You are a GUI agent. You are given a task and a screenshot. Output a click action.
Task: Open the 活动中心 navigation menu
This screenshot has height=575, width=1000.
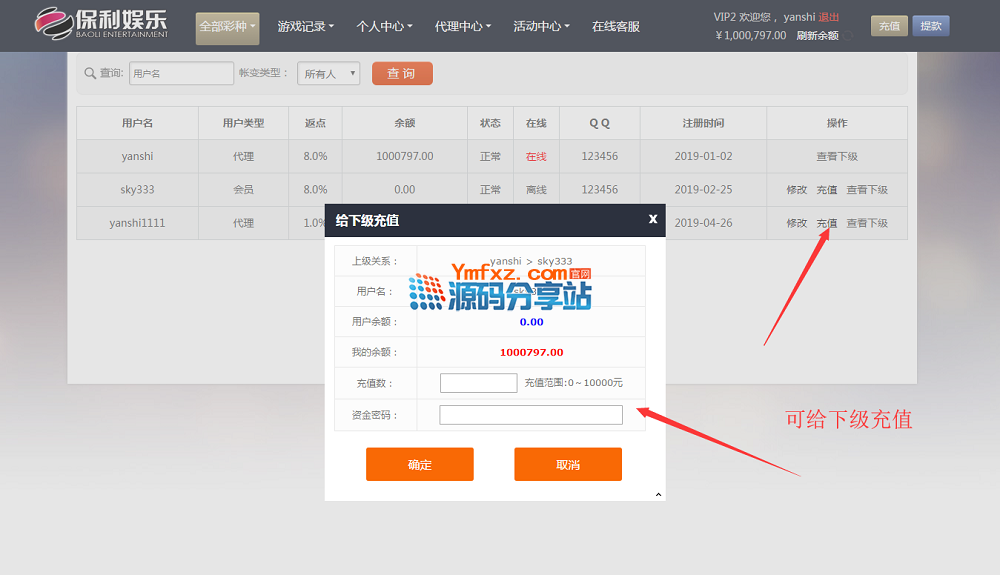tap(541, 27)
